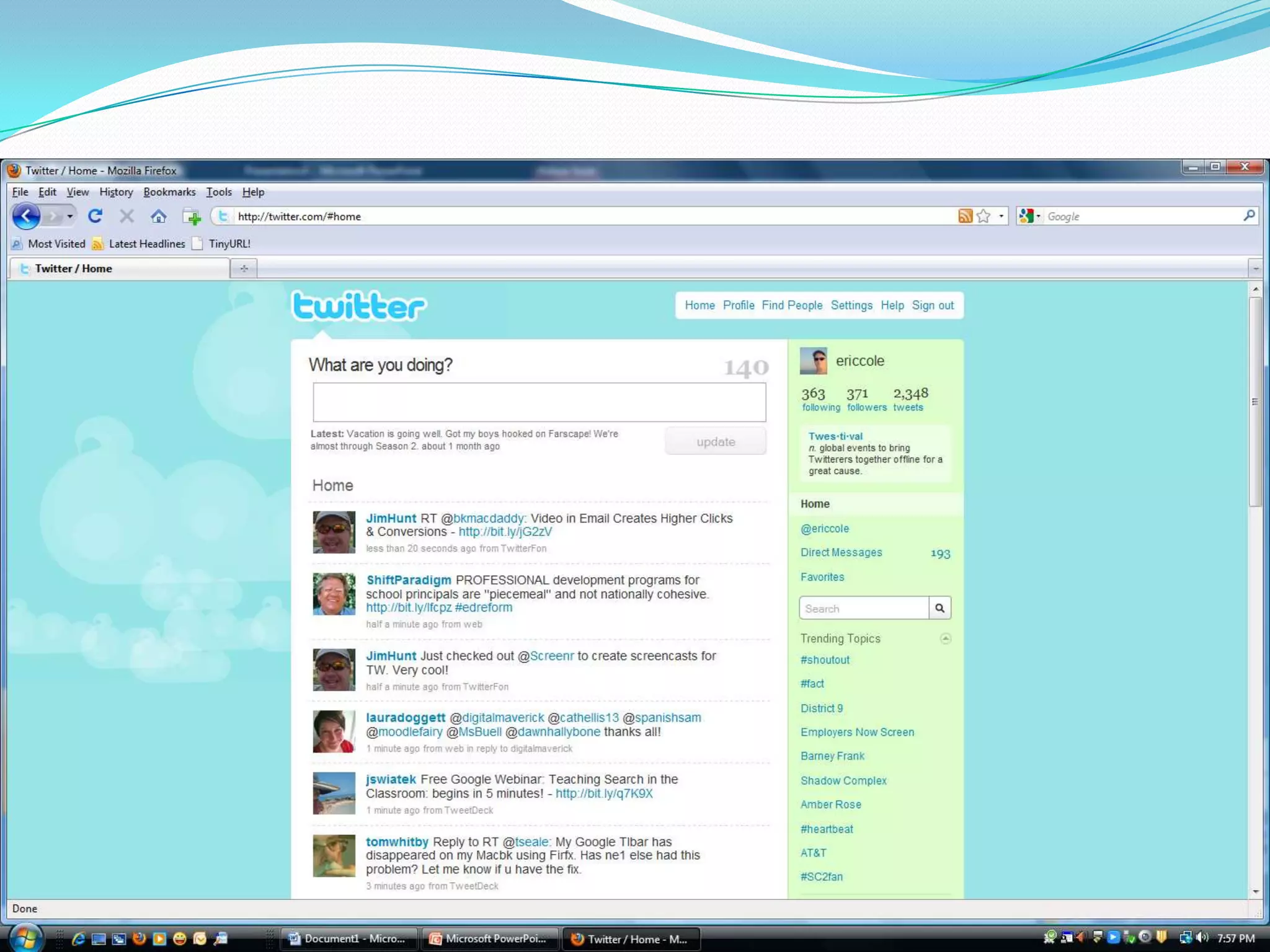Click the Direct Messages sidebar link

(841, 552)
